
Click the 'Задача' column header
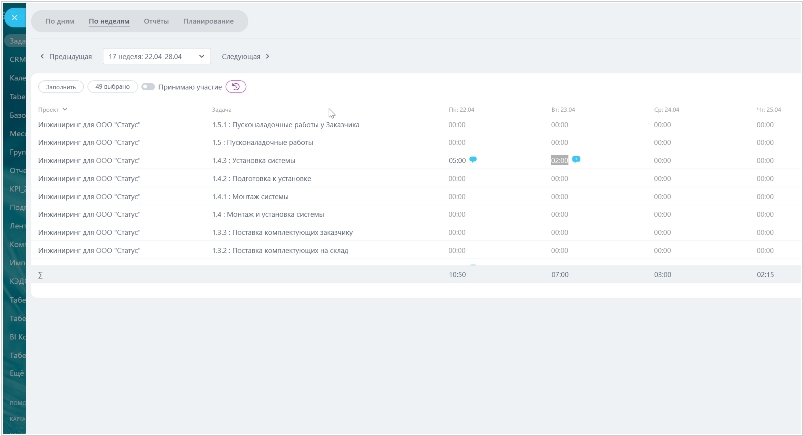point(221,110)
